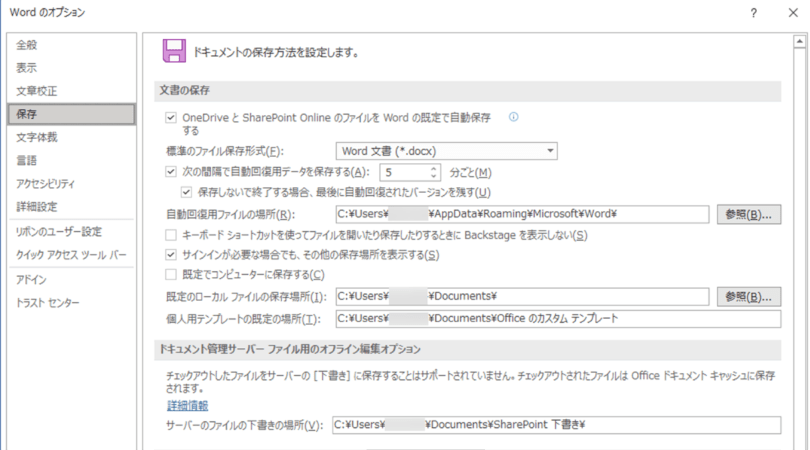The height and width of the screenshot is (450, 810).
Task: Select the 言語 category
Action: (71, 161)
